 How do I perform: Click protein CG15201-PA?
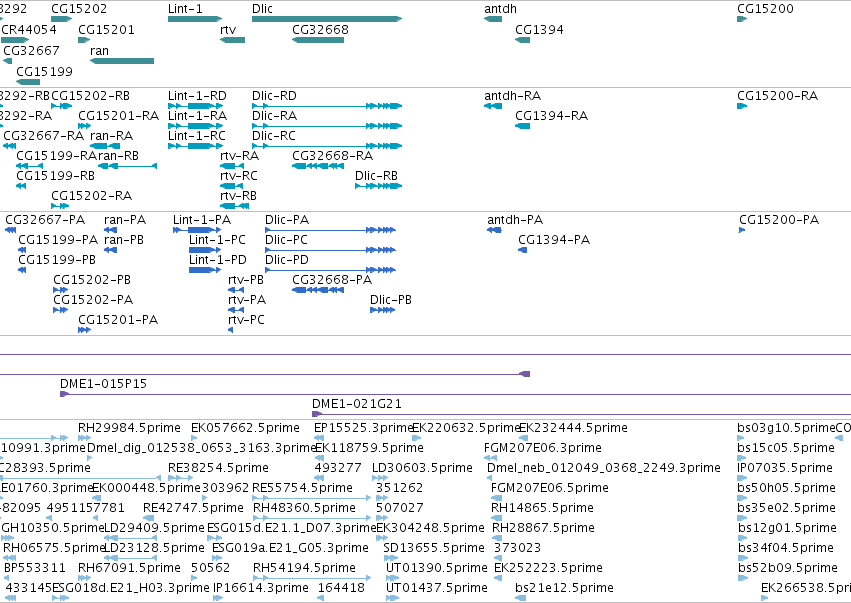click(118, 320)
